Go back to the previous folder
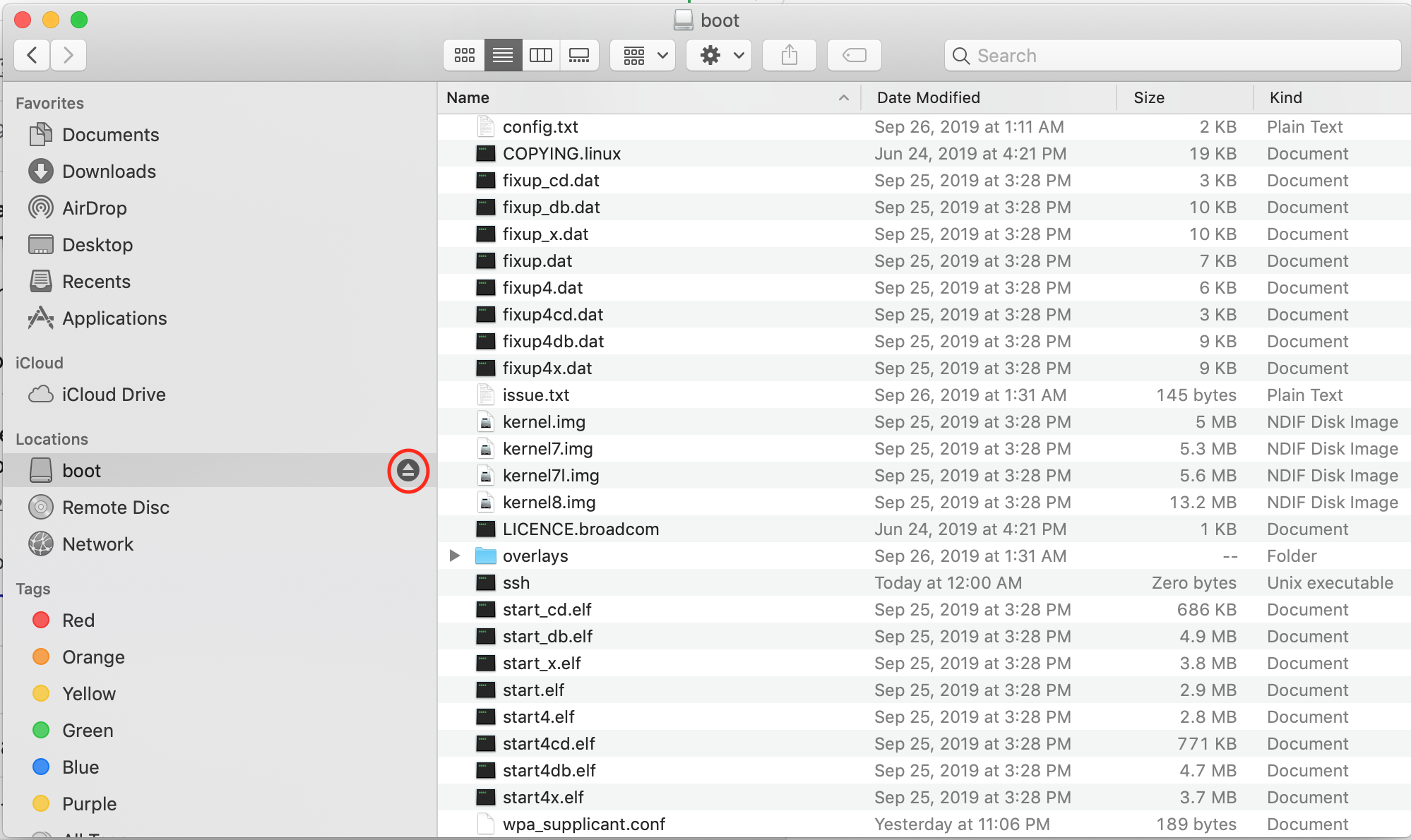 31,55
